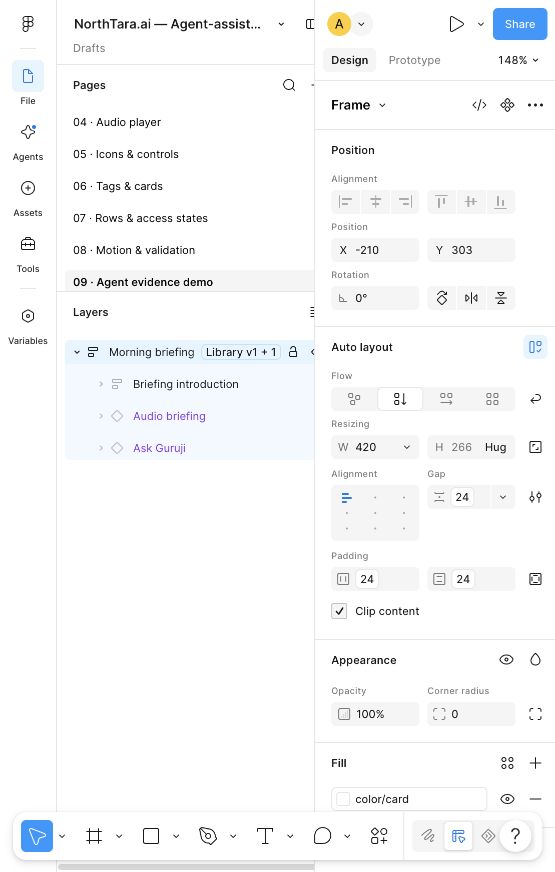Flip horizontal icon

471,298
